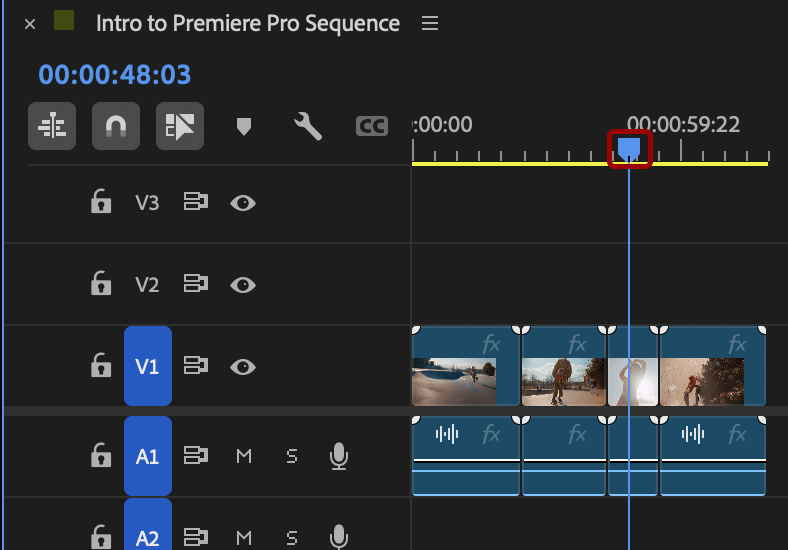Click the CC captions button
This screenshot has width=788, height=550.
click(x=372, y=126)
